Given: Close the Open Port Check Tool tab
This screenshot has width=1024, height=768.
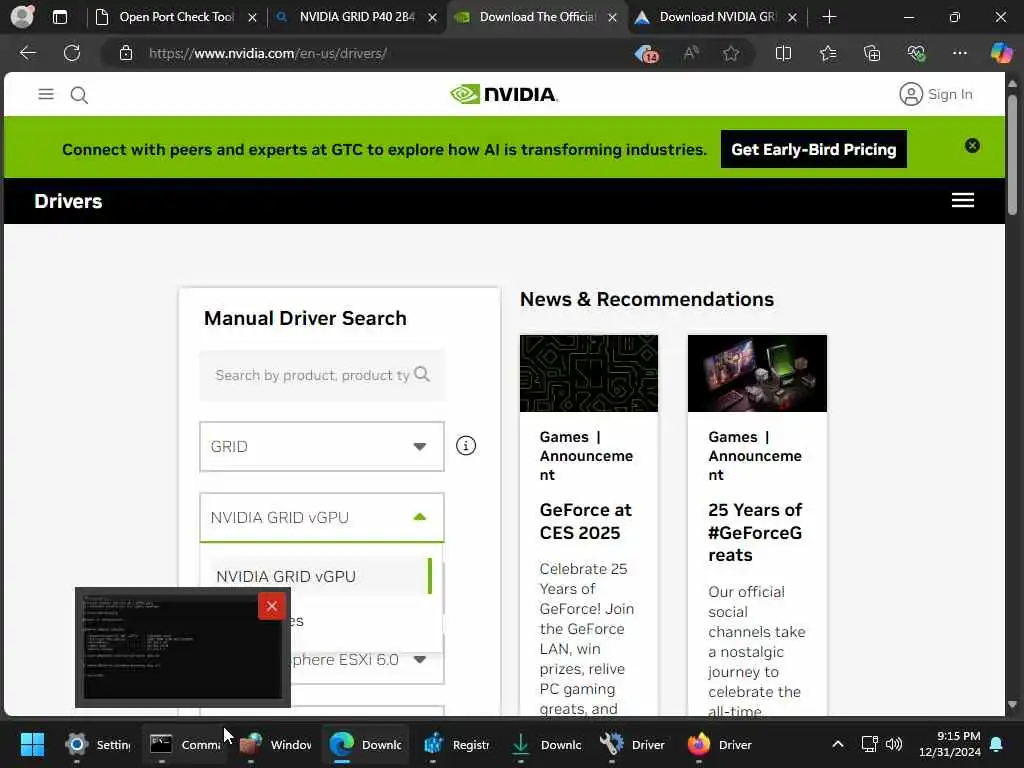Looking at the screenshot, I should click(x=252, y=18).
